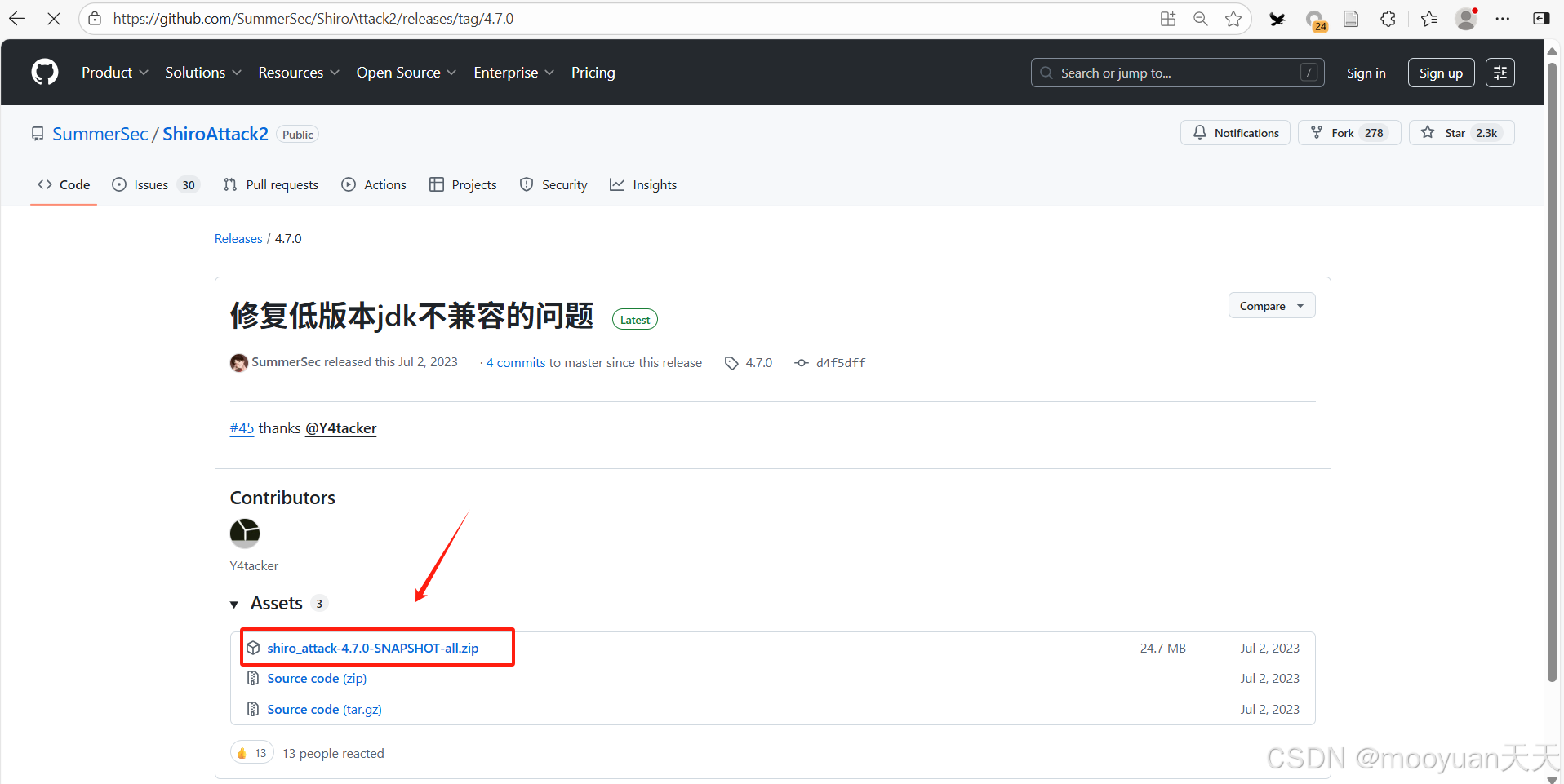This screenshot has width=1564, height=784.
Task: Open @Y4tacker mention link
Action: [341, 428]
